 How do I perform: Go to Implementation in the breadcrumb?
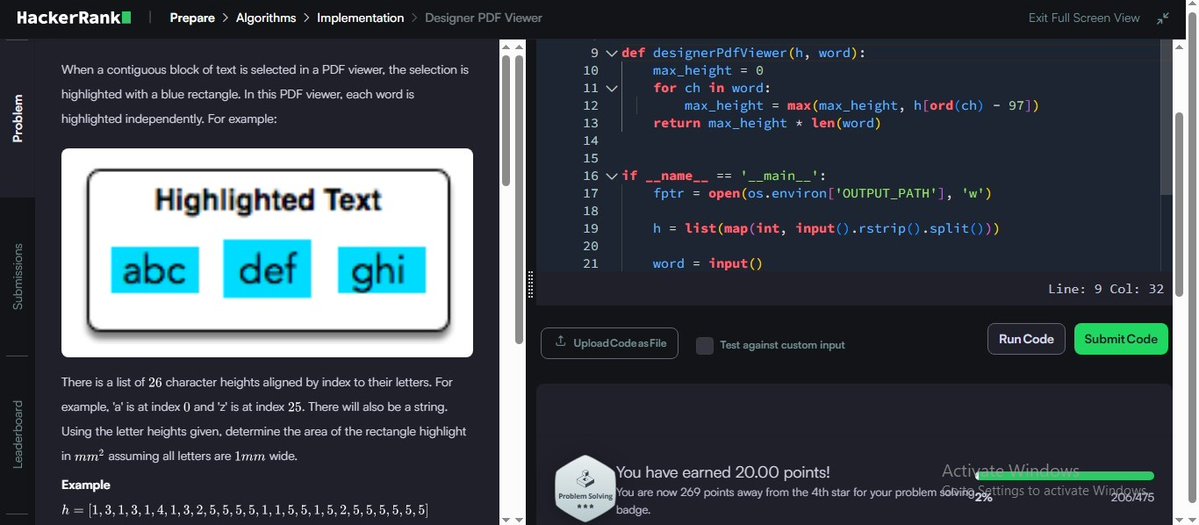[360, 18]
